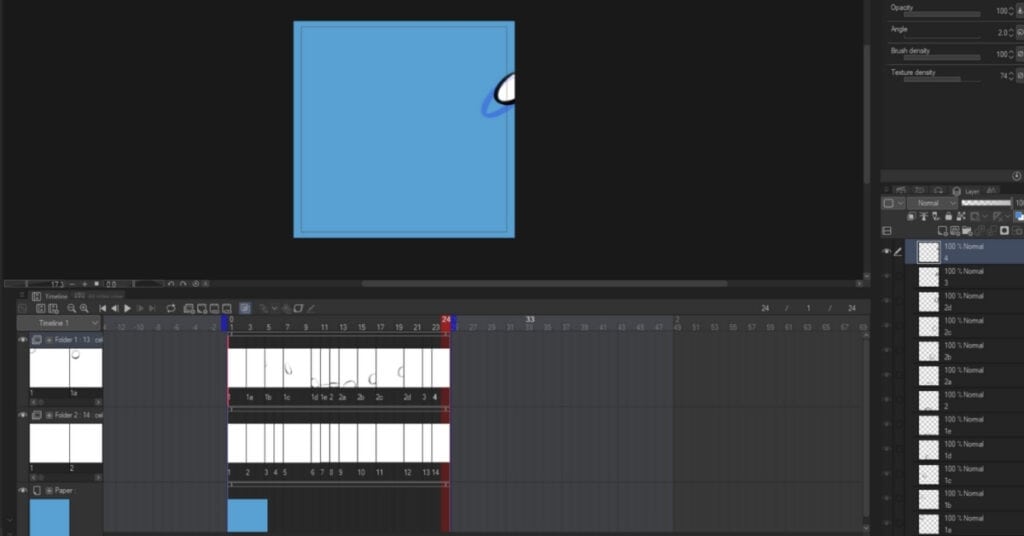Click the blue Paper track thumbnail
Viewport: 1024px width, 536px height.
50,517
